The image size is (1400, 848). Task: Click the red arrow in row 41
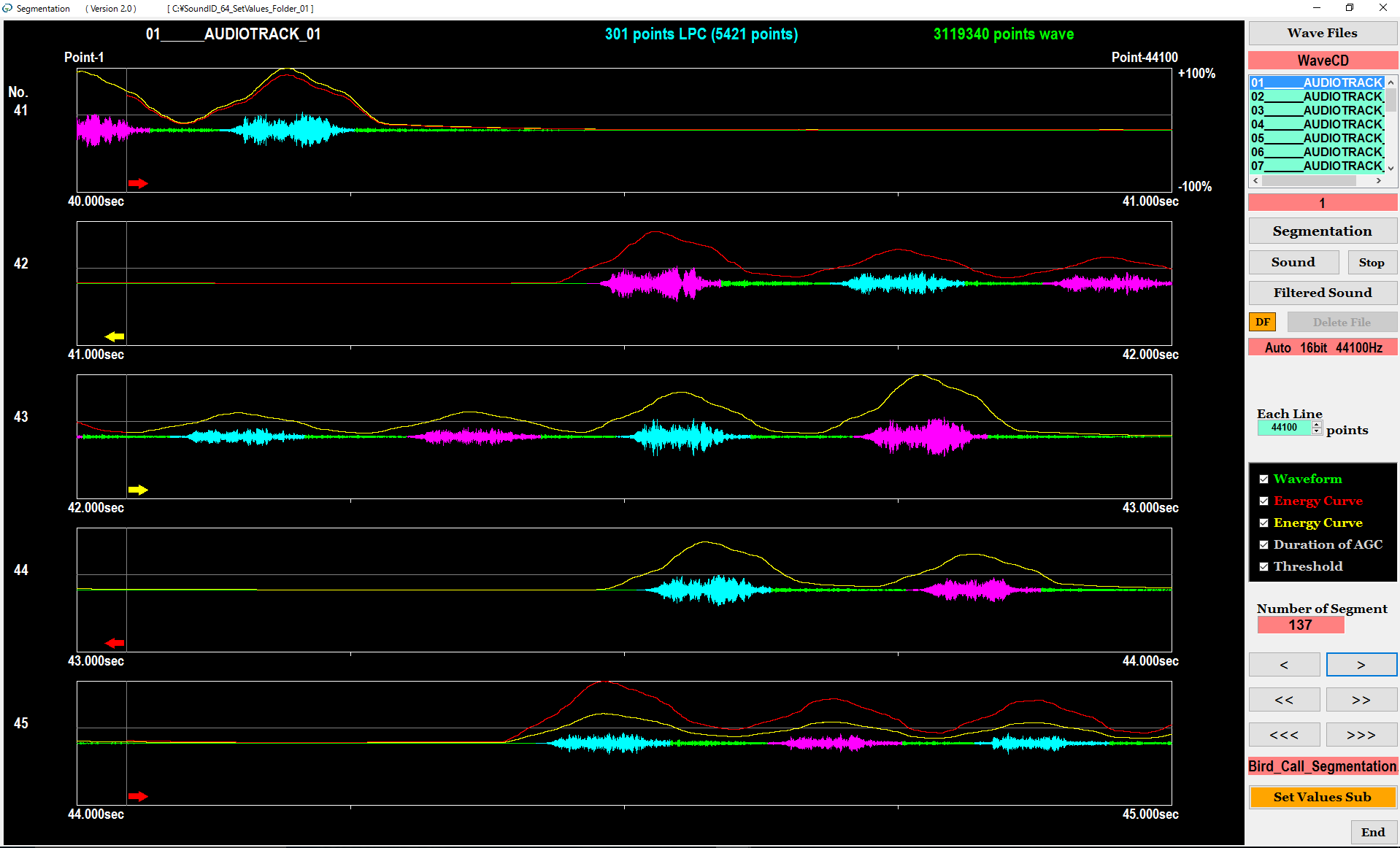point(137,184)
